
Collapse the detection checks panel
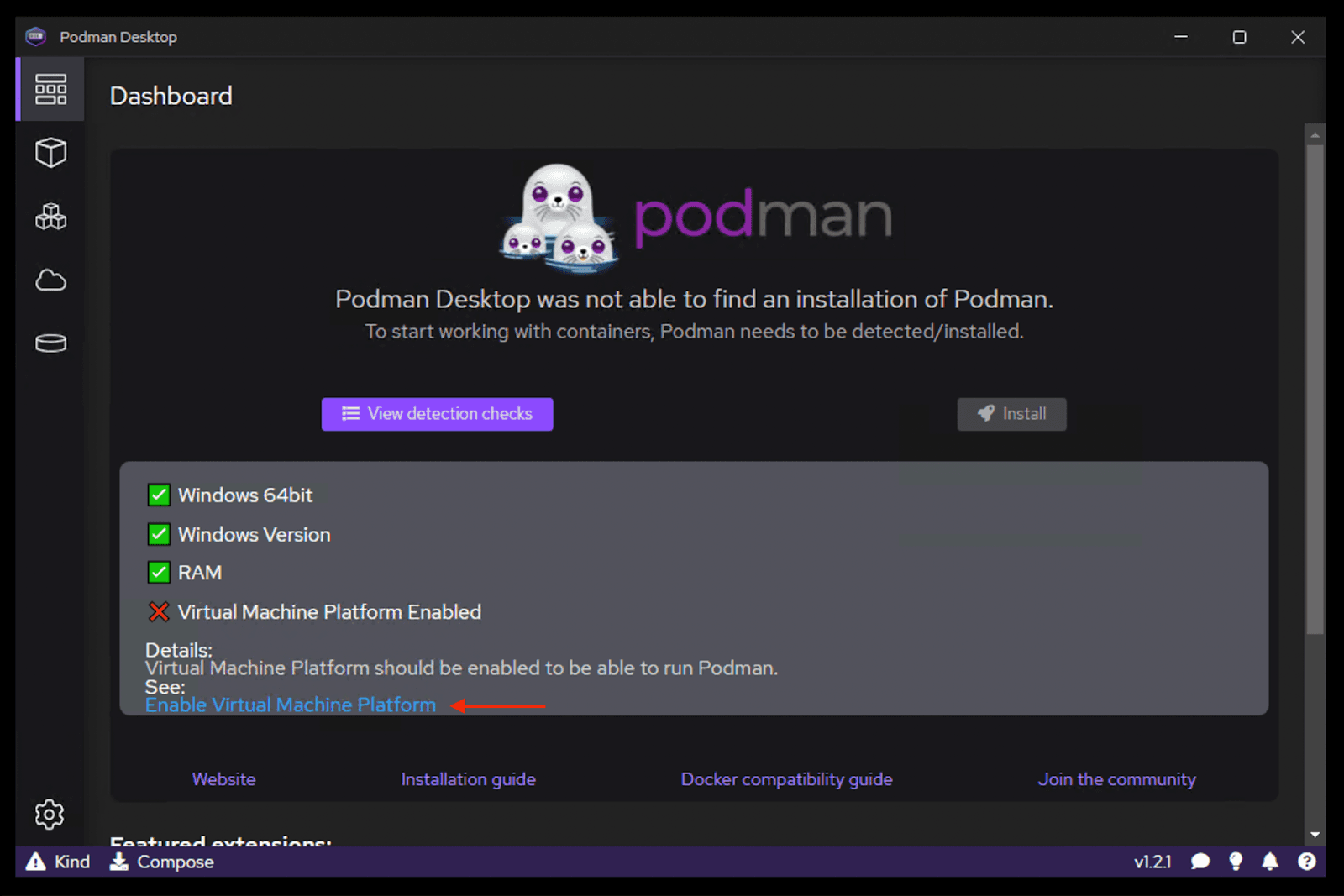tap(437, 414)
